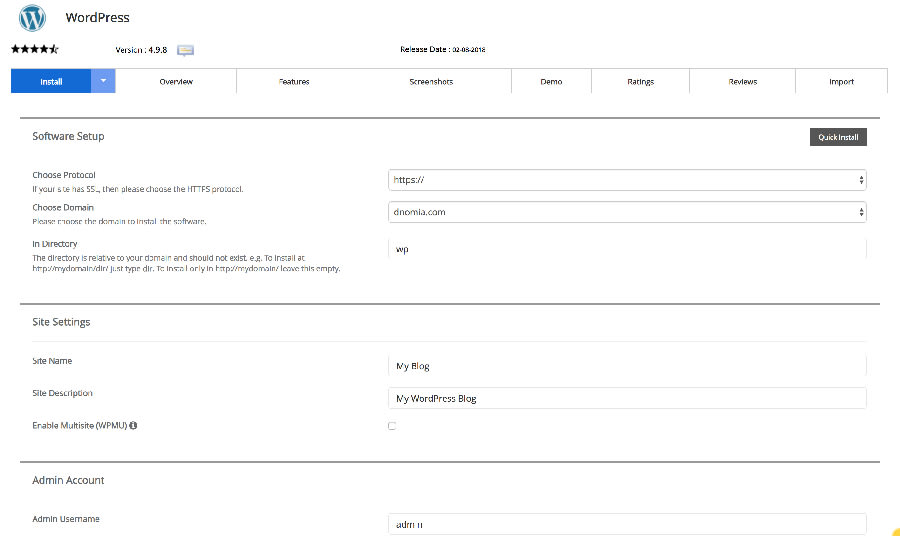This screenshot has height=536, width=900.
Task: Click the star rating icons
Action: click(x=35, y=49)
